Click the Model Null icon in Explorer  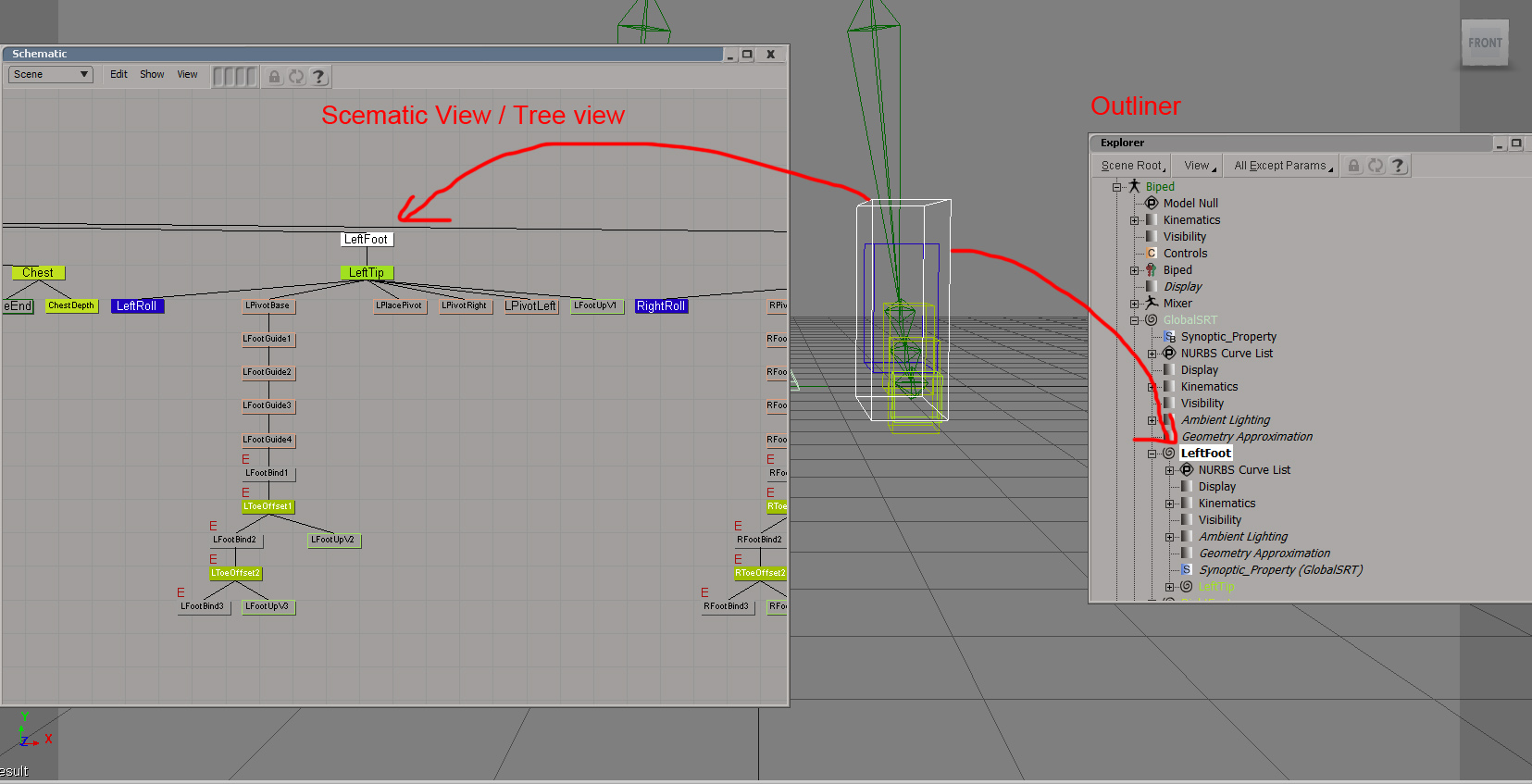pyautogui.click(x=1152, y=204)
